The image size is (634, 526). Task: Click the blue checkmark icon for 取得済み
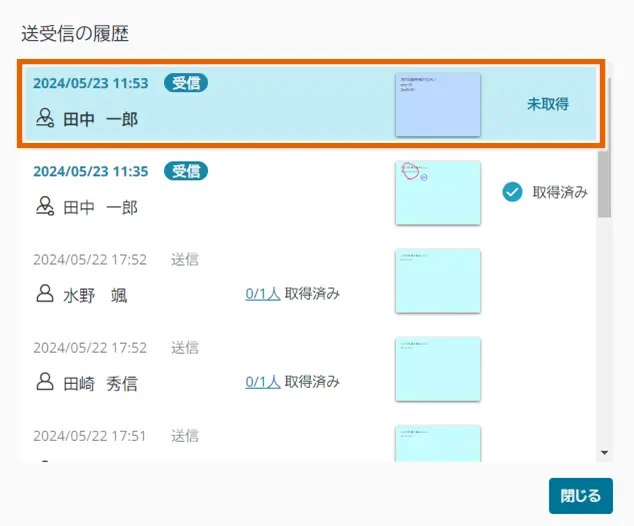click(x=512, y=192)
